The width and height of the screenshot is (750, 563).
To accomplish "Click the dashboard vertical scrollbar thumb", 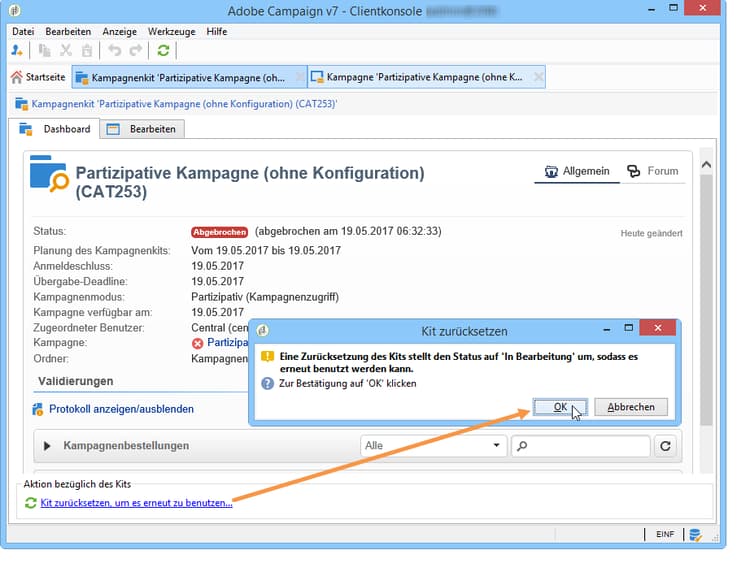I will tap(706, 300).
